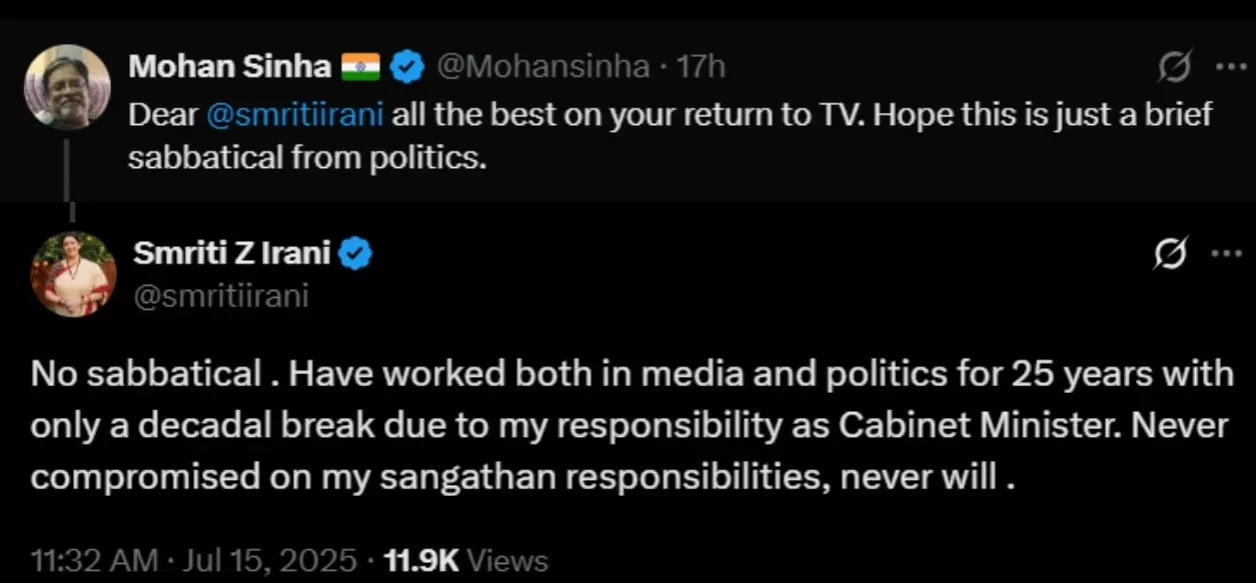This screenshot has height=583, width=1256.
Task: Click the Grok icon on Mohan Sinha's tweet
Action: click(1174, 67)
